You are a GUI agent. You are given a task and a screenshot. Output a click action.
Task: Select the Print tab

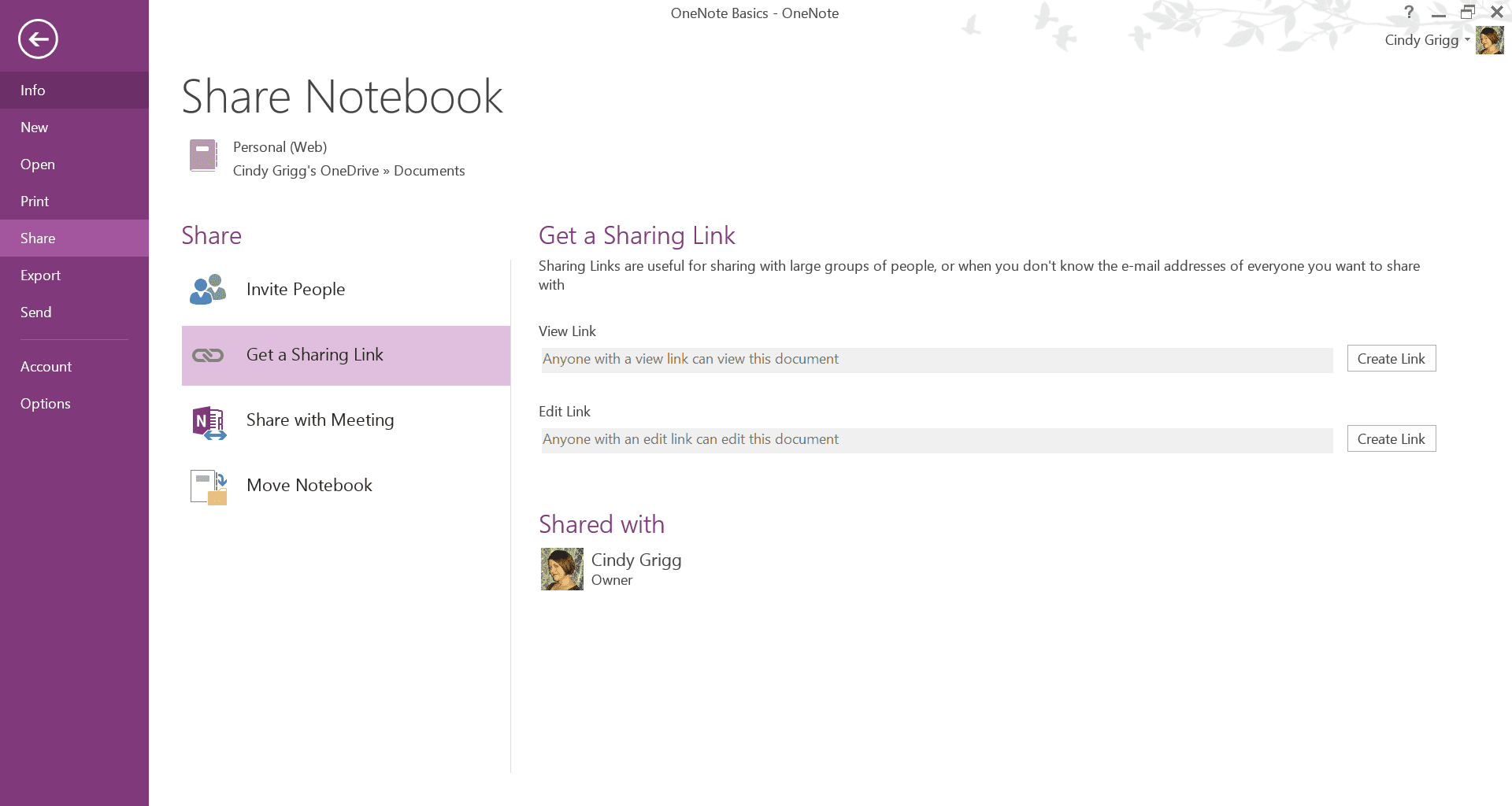pyautogui.click(x=74, y=201)
